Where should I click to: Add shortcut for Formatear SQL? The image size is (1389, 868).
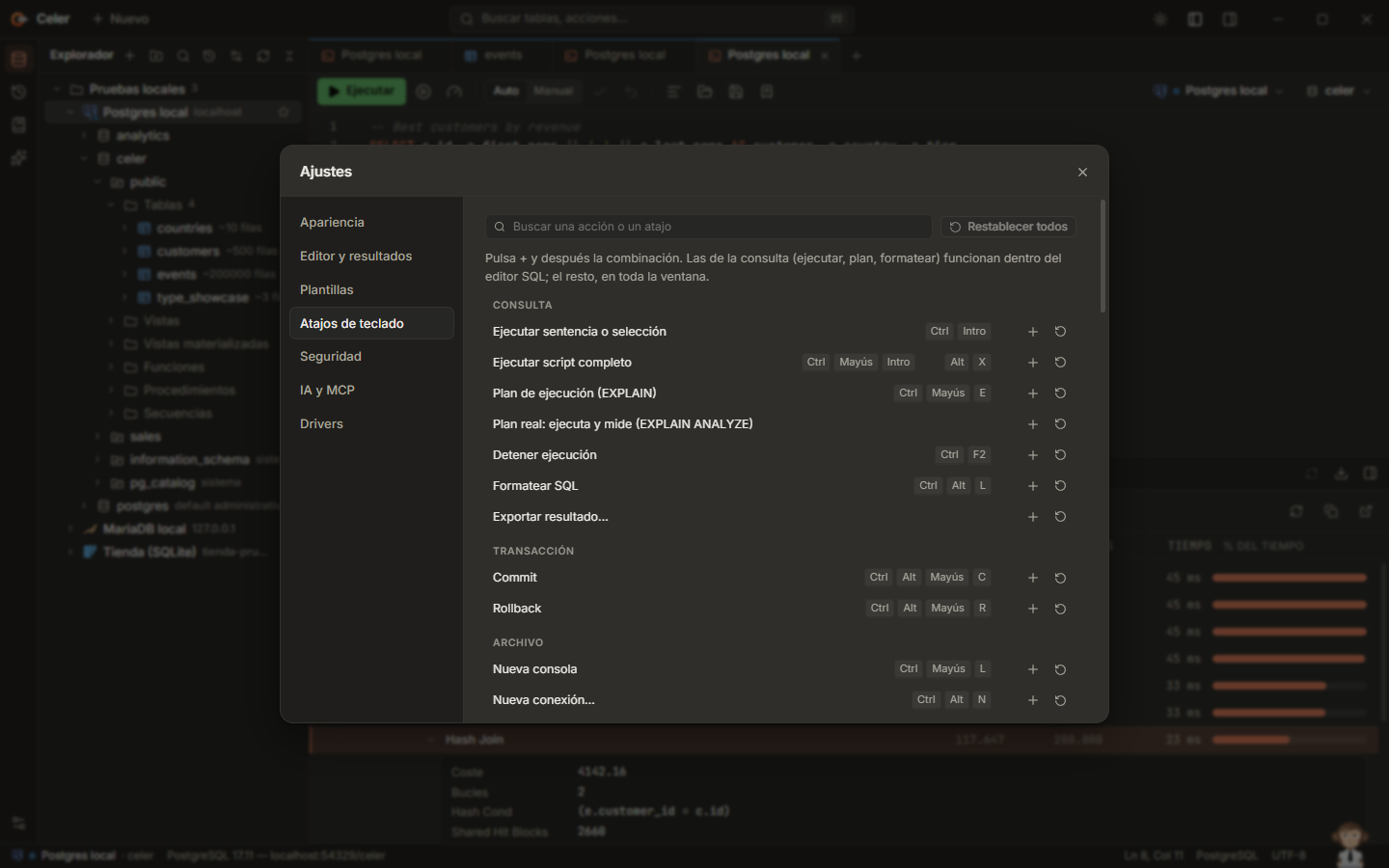(x=1033, y=486)
